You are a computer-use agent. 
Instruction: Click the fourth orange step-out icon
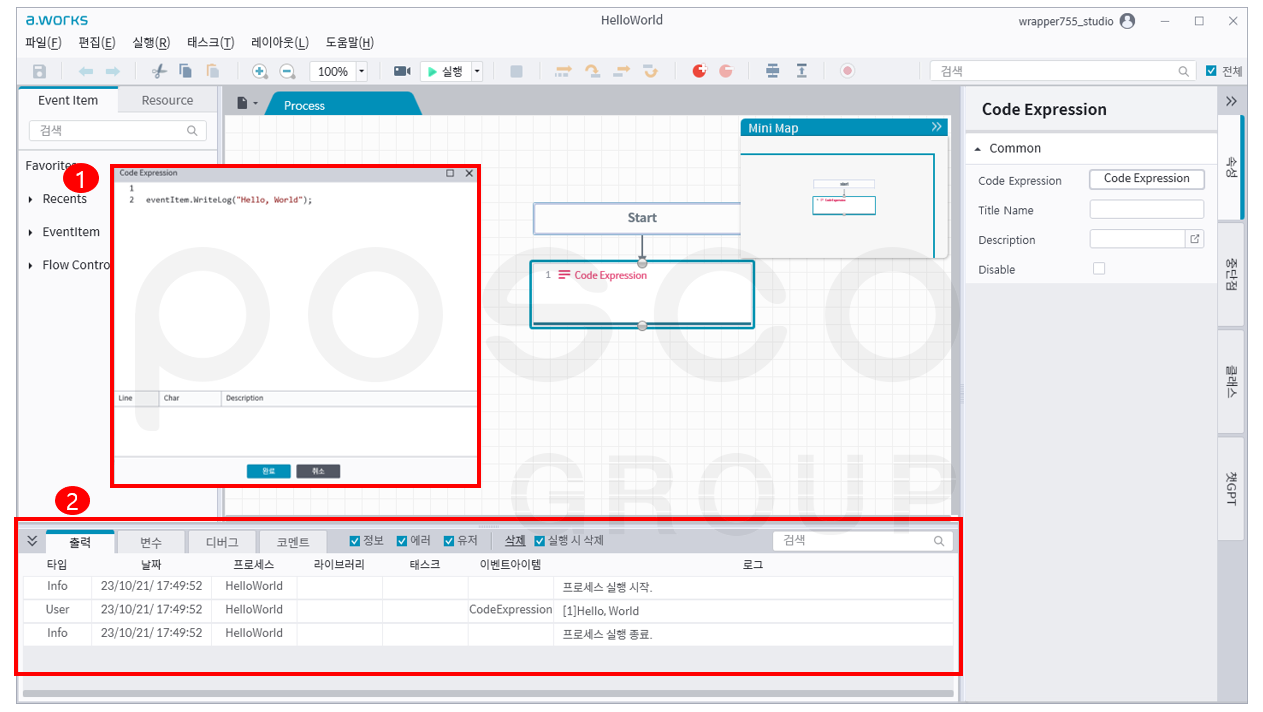[x=651, y=71]
